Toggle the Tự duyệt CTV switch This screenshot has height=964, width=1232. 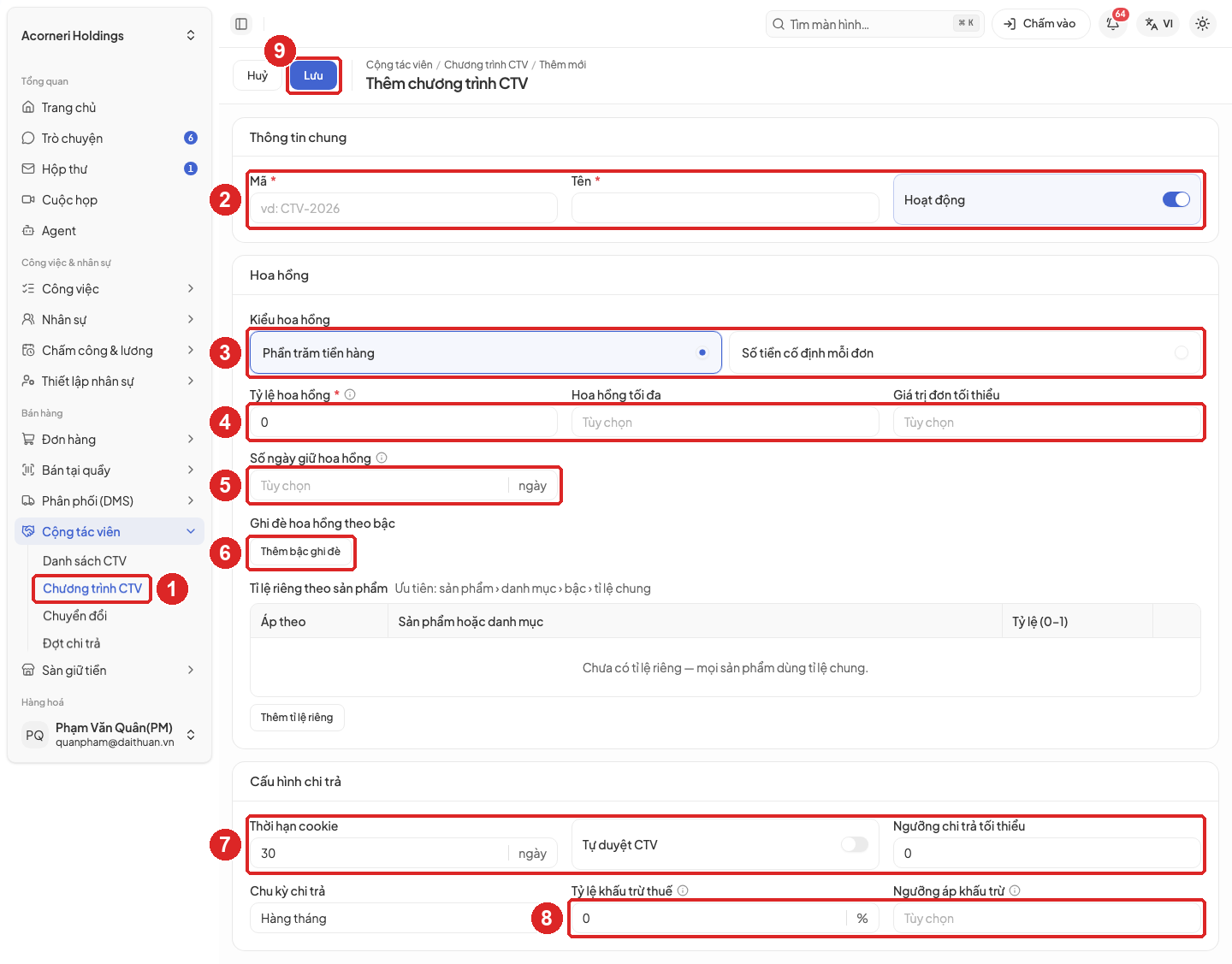(x=855, y=844)
